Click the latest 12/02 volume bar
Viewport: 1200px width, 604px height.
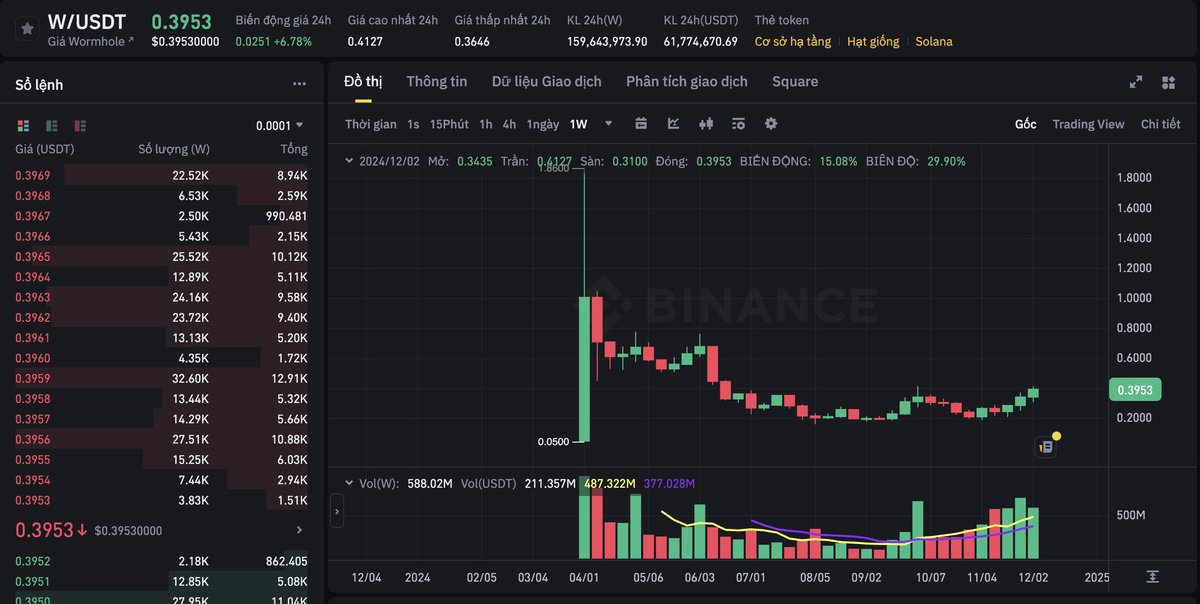click(x=1033, y=533)
